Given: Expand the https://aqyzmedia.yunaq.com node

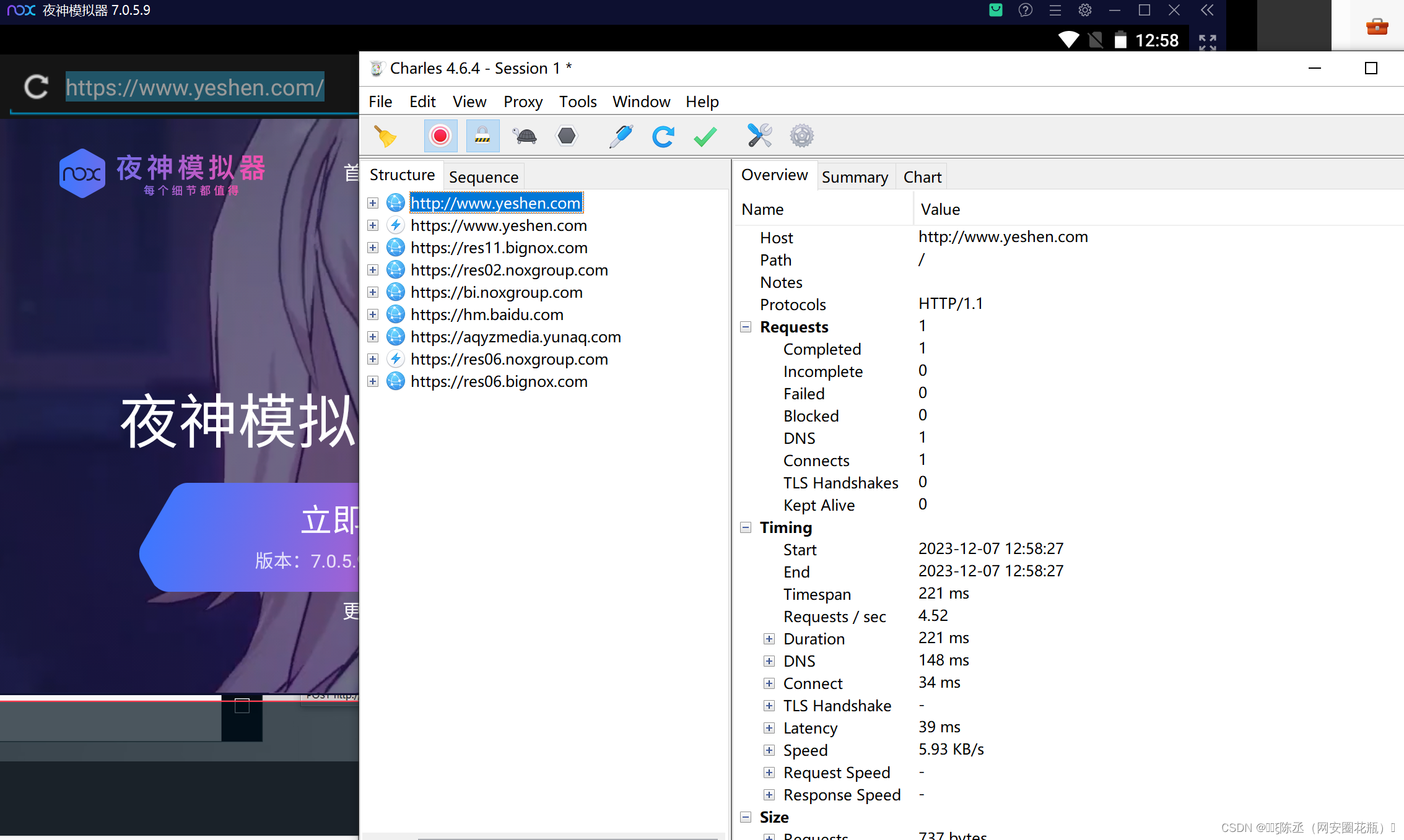Looking at the screenshot, I should coord(373,337).
